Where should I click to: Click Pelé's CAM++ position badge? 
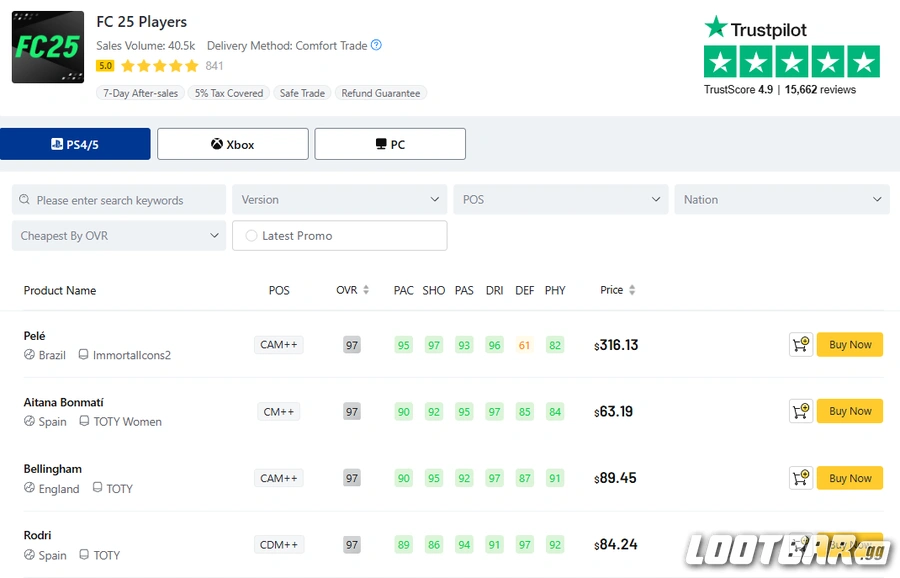coord(279,345)
